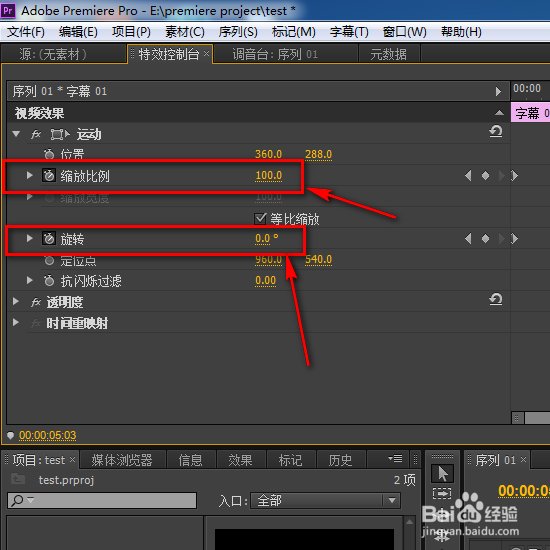
Task: Click the folder-up icon beside test.prproj
Action: point(18,479)
